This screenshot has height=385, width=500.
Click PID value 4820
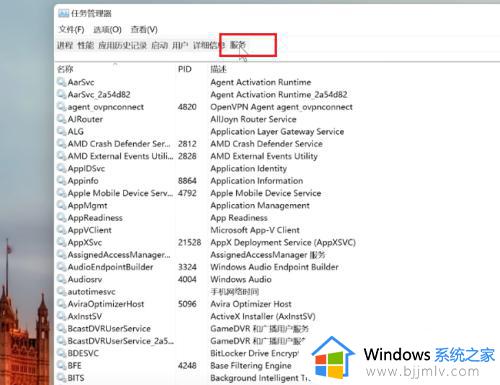click(187, 107)
